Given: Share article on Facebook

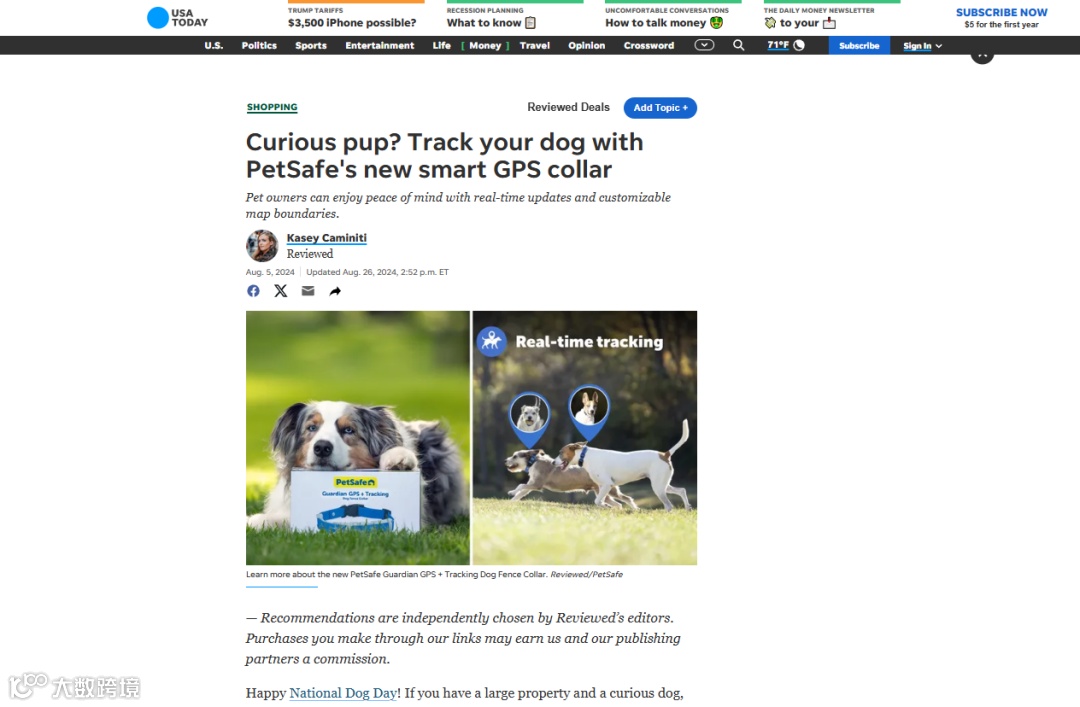Looking at the screenshot, I should tap(253, 291).
